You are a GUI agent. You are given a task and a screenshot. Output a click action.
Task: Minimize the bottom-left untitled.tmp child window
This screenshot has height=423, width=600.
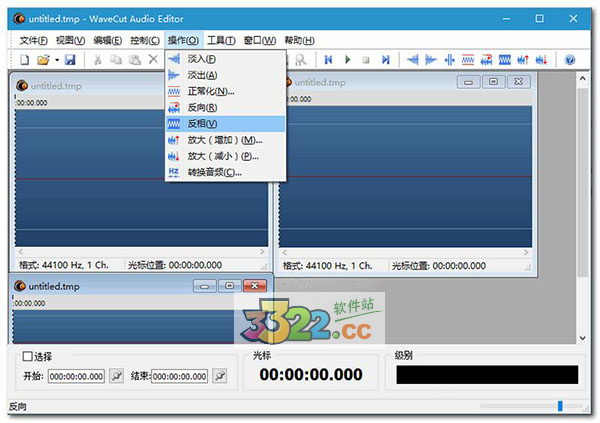[205, 286]
